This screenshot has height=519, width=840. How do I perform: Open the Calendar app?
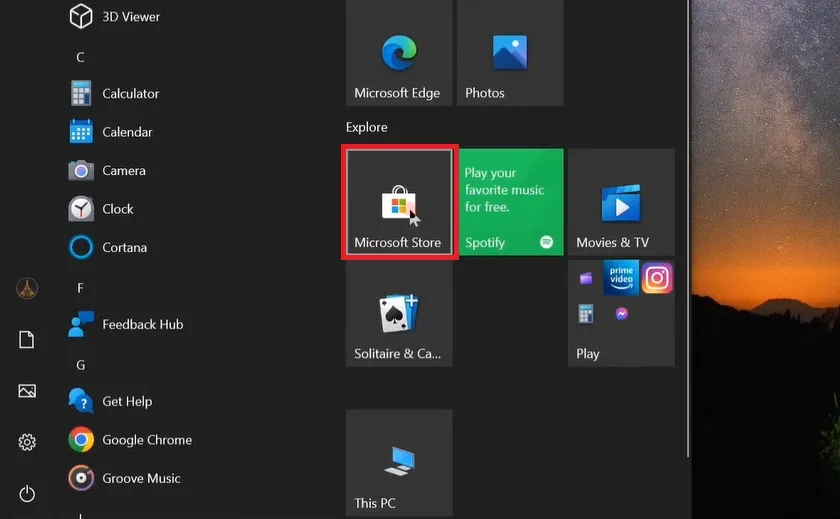(x=111, y=132)
